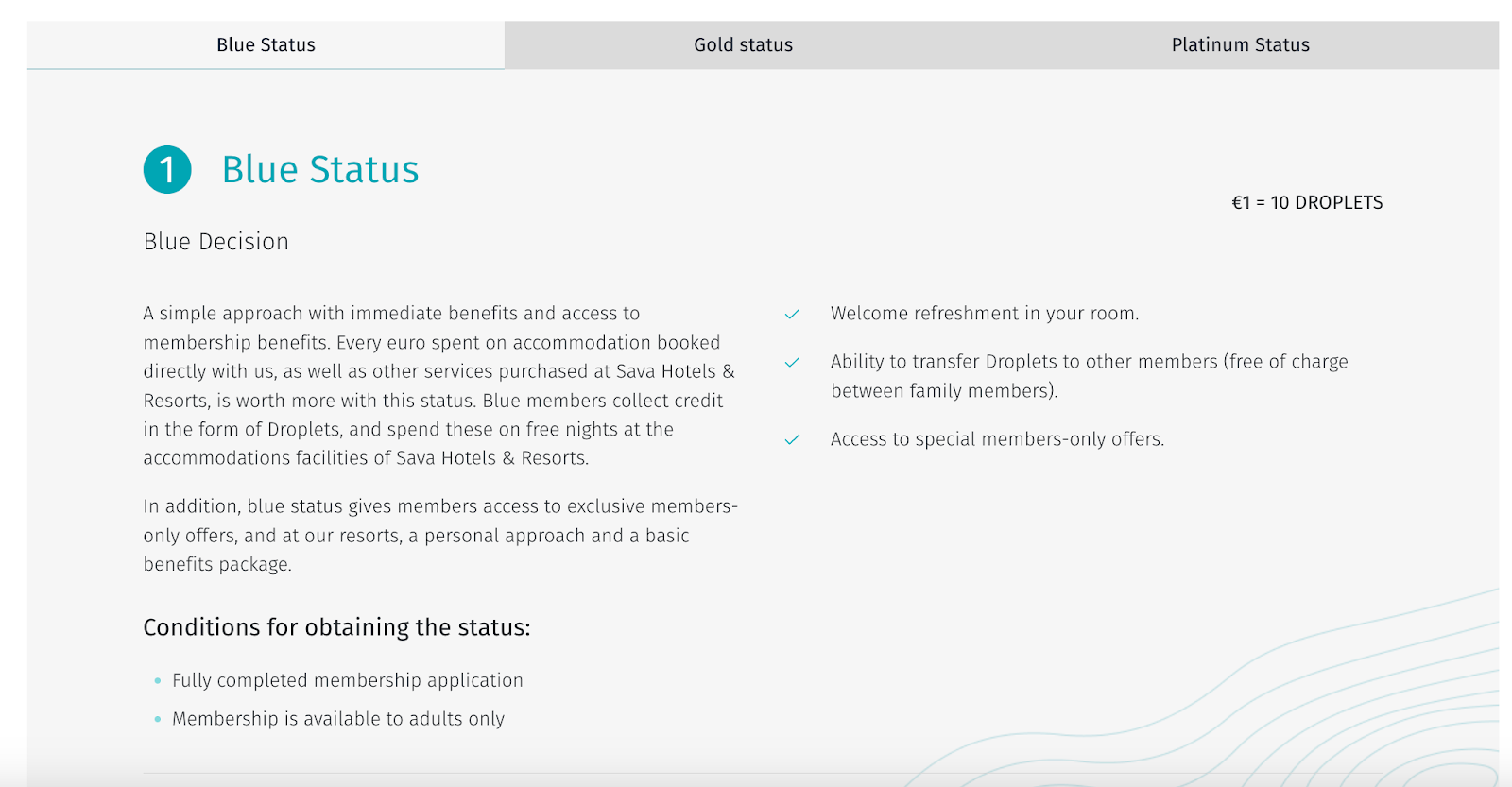Click the Conditions for obtaining the status heading
The width and height of the screenshot is (1512, 787).
point(336,627)
